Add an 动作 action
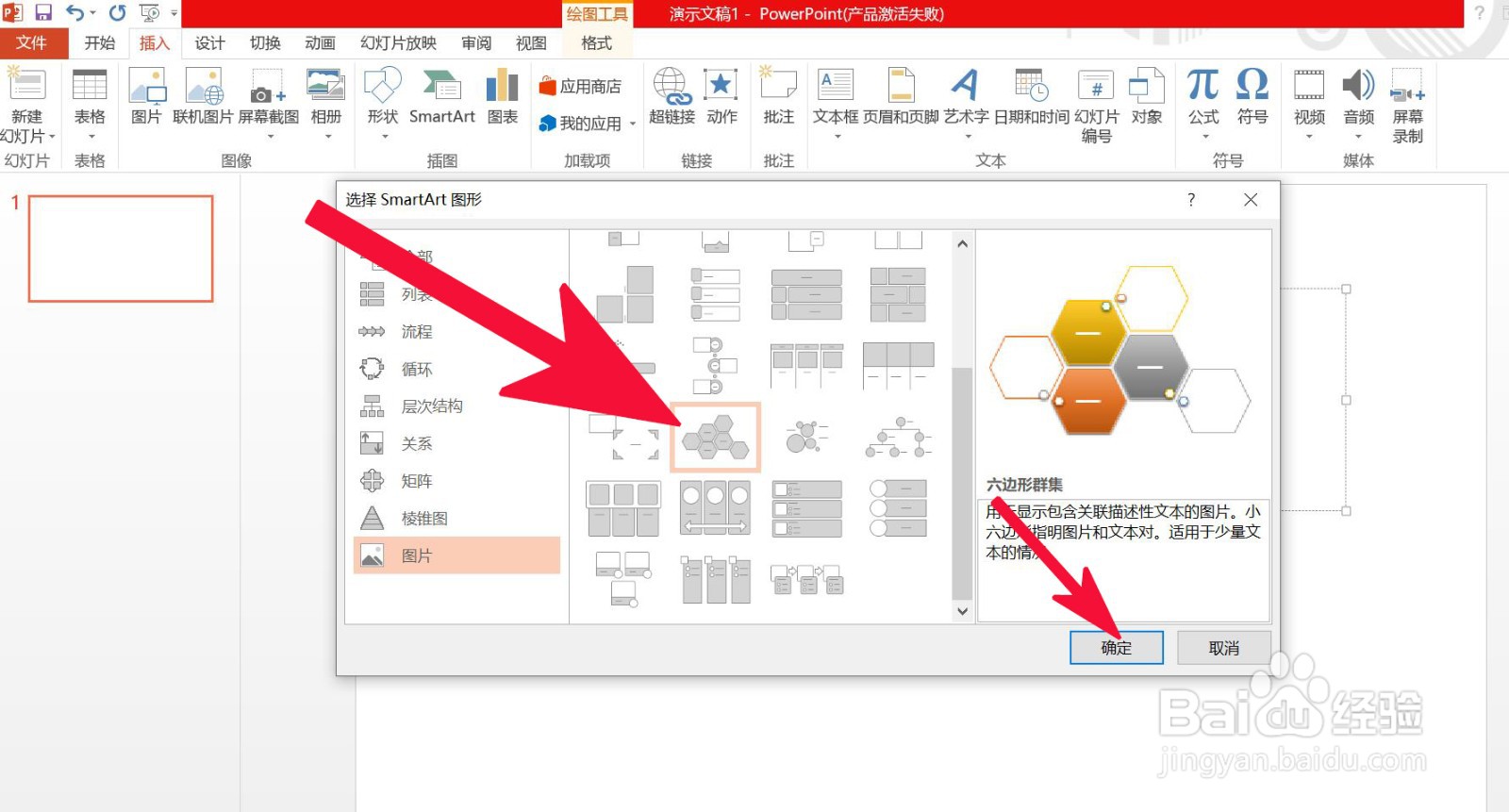Viewport: 1509px width, 812px height. pos(721,97)
